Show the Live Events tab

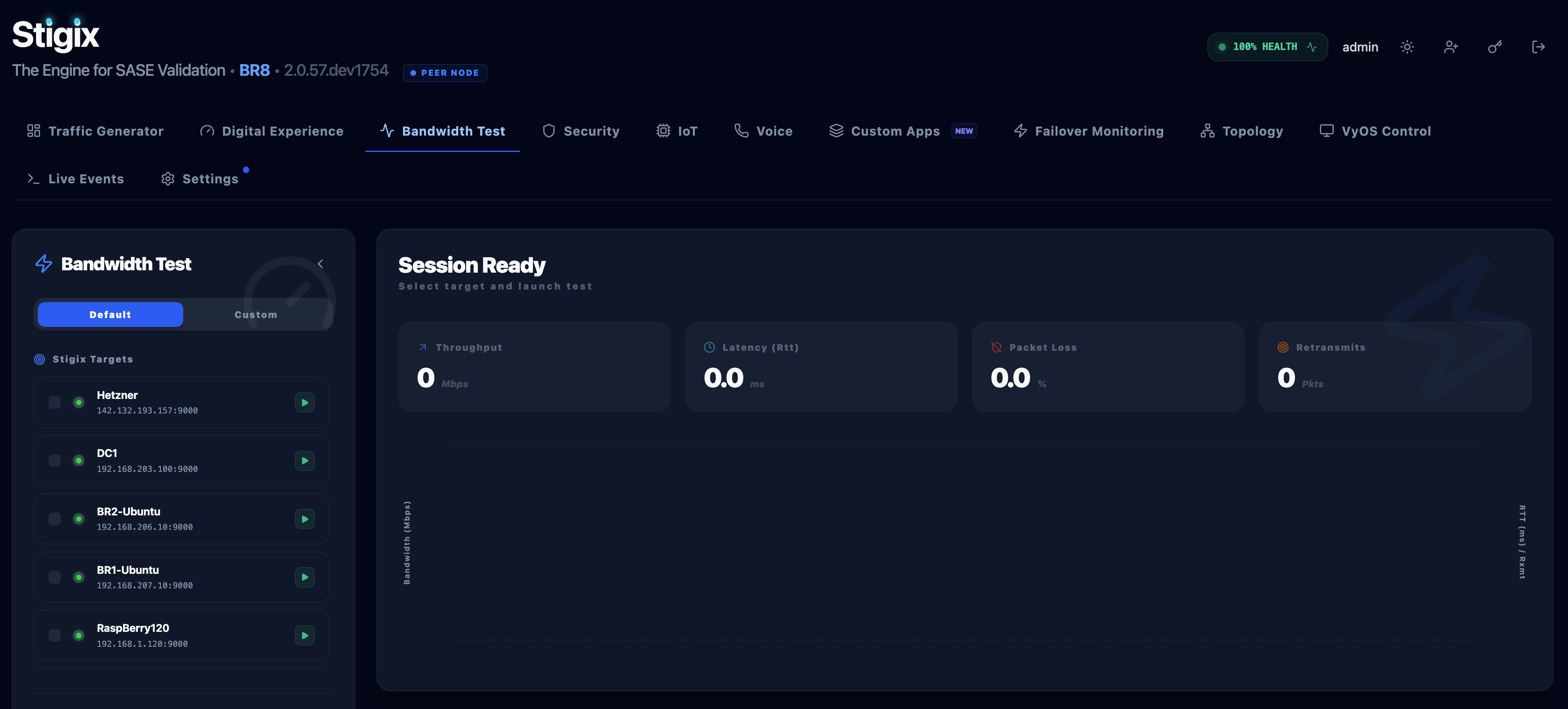click(x=75, y=179)
